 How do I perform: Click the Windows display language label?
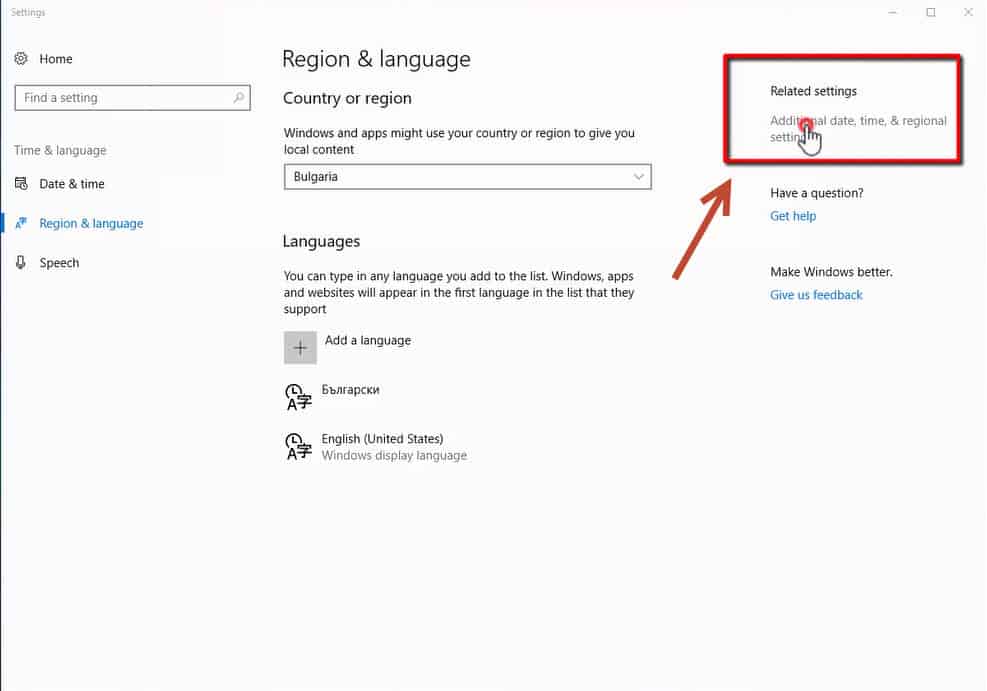(394, 455)
